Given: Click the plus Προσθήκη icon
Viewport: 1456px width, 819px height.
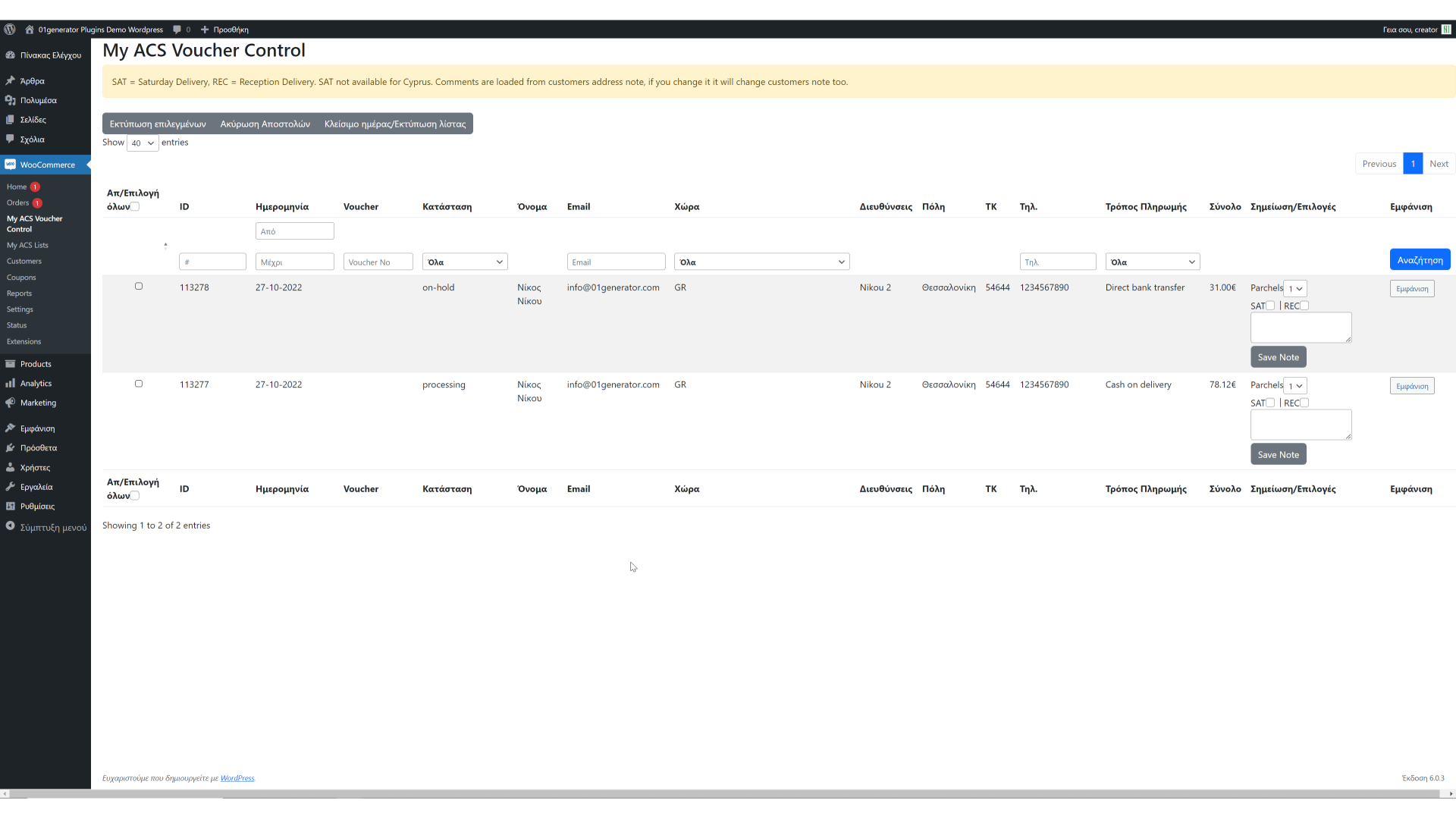Looking at the screenshot, I should coord(205,30).
